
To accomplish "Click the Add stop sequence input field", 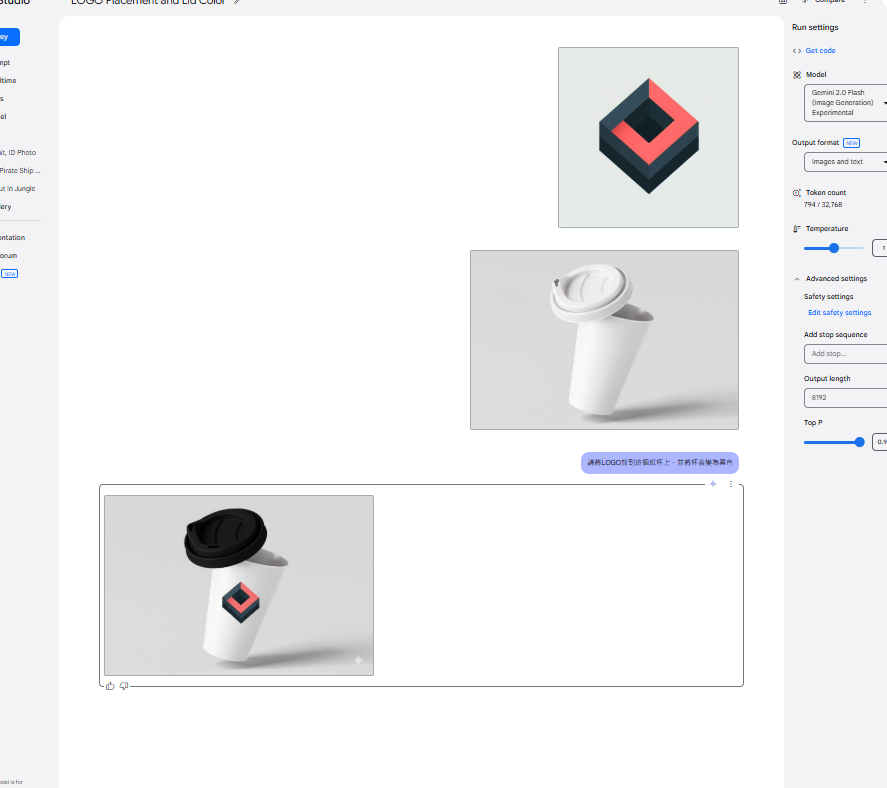I will (845, 354).
